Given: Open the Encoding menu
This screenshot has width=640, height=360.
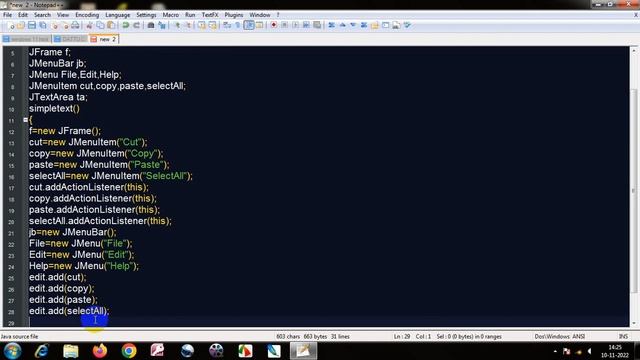Looking at the screenshot, I should (87, 15).
